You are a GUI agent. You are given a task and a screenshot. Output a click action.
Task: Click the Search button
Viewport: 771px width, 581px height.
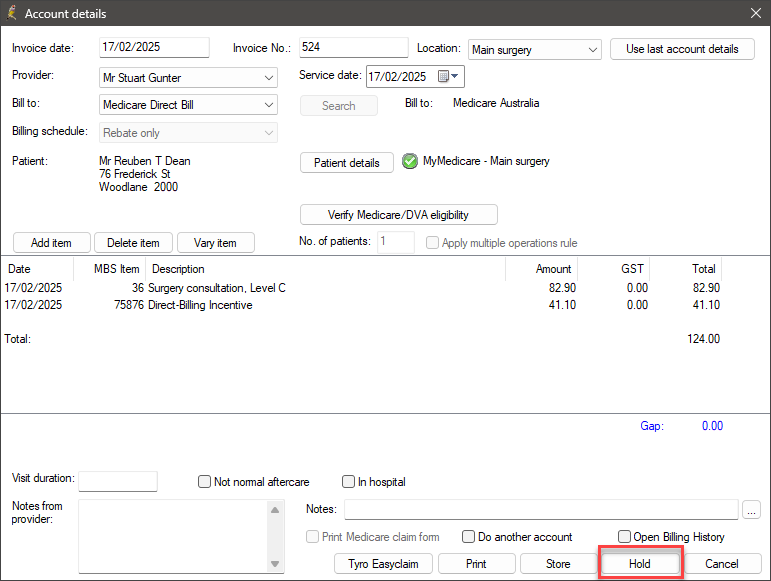click(339, 106)
